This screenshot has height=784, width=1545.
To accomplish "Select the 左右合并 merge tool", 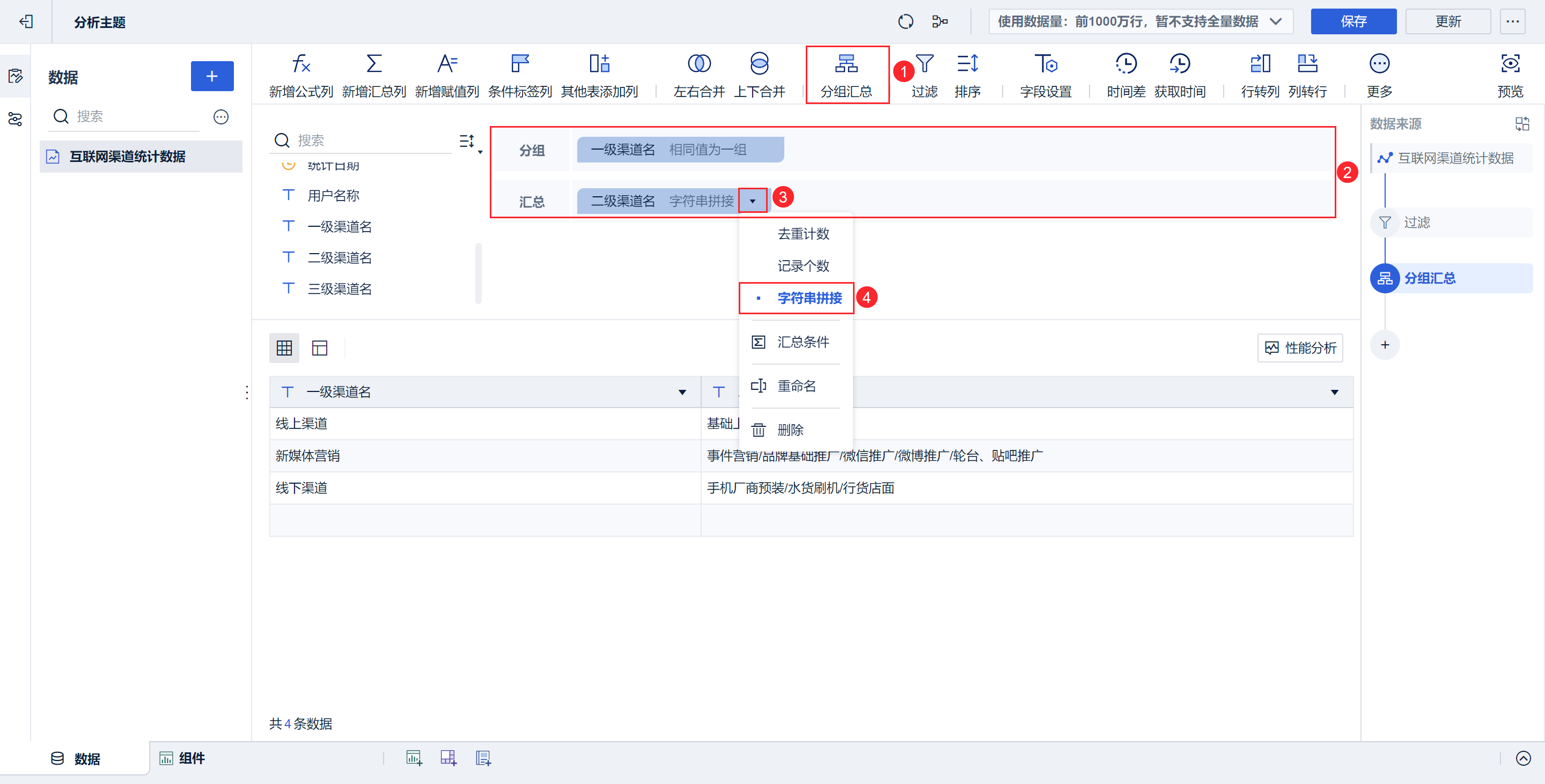I will coord(698,63).
